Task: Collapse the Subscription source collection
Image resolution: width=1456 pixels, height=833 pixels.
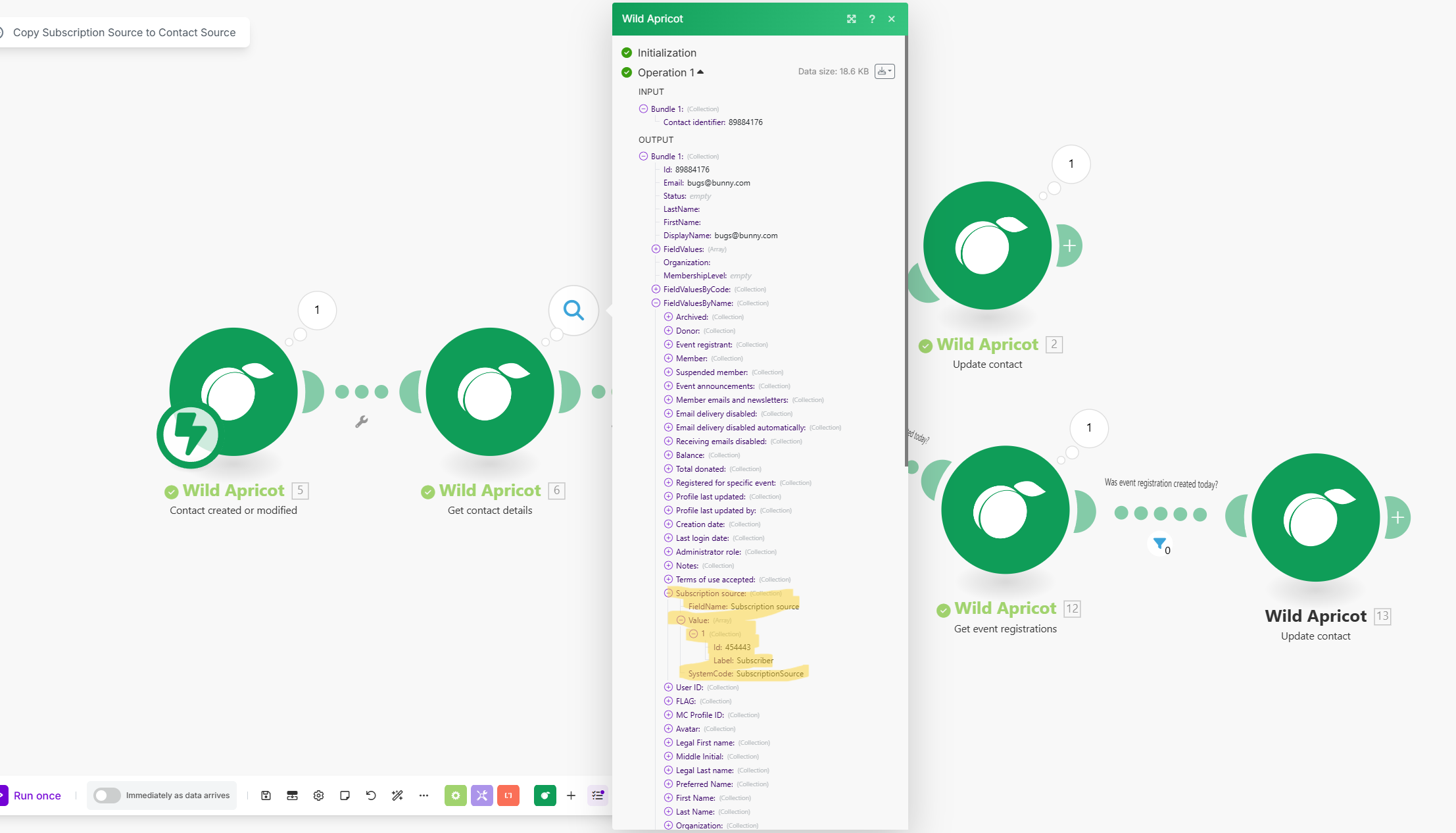Action: (668, 593)
